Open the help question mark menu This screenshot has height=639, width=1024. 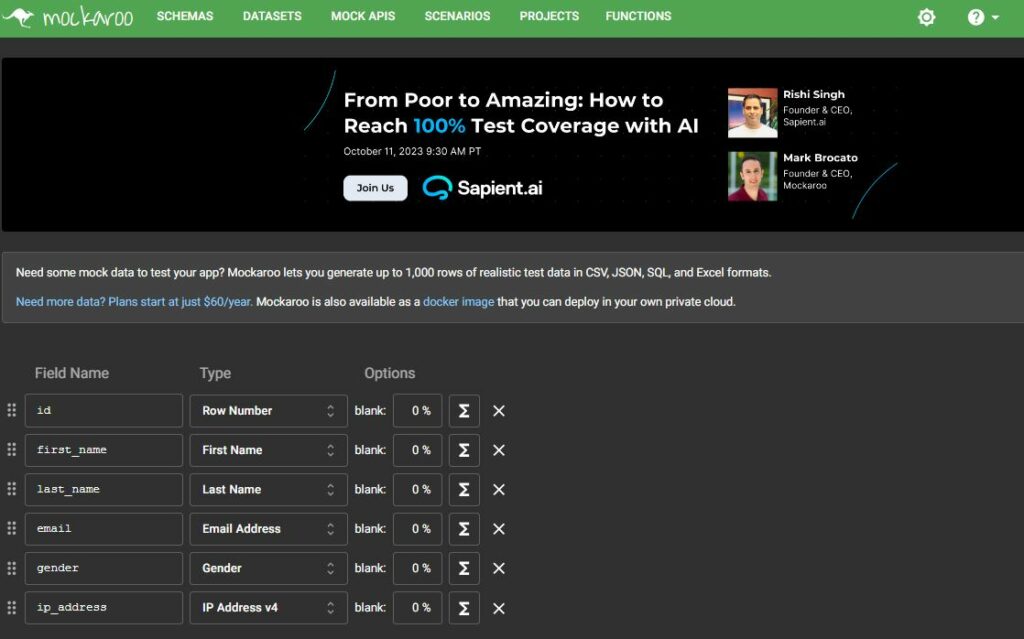point(976,17)
